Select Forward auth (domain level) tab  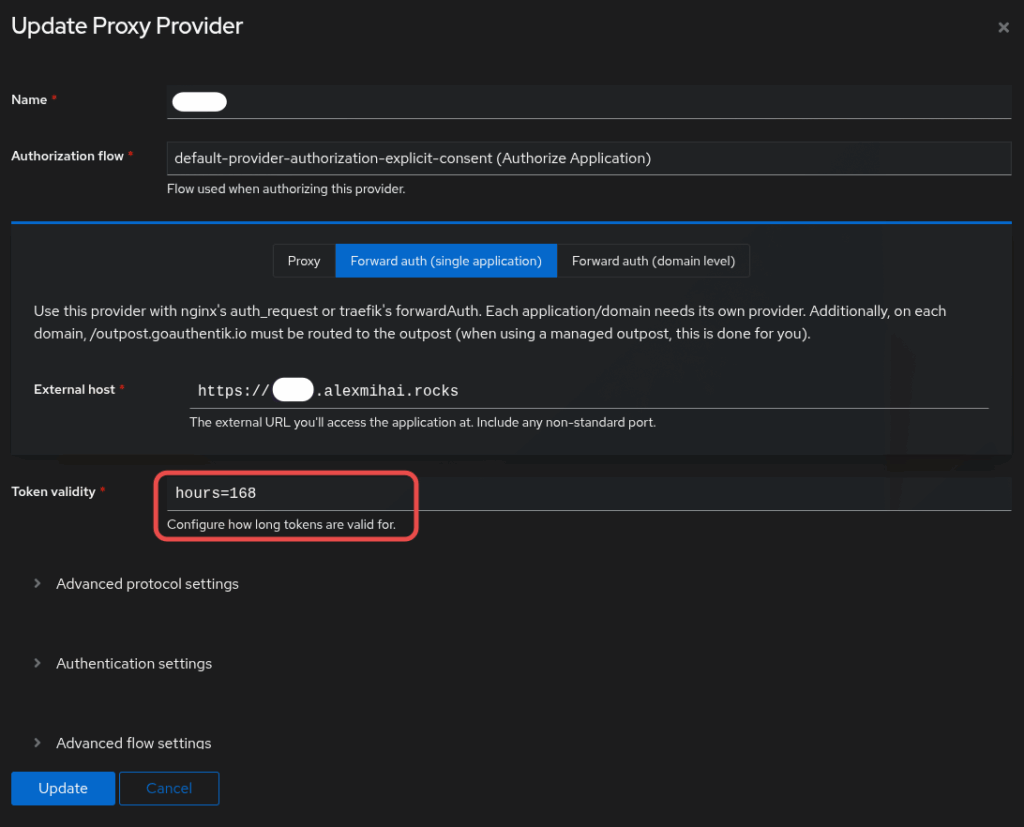point(653,261)
